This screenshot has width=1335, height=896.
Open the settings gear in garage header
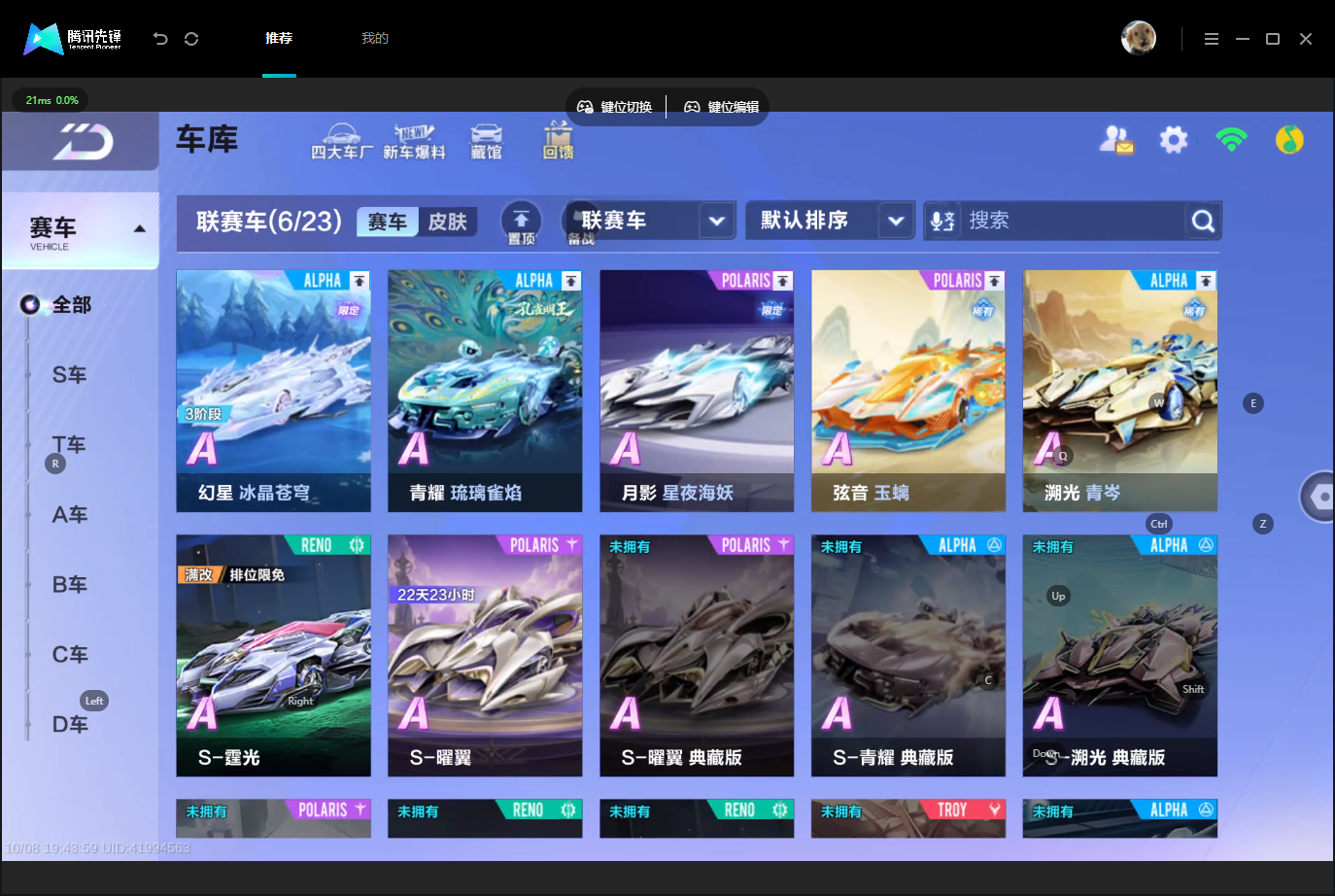(1174, 140)
